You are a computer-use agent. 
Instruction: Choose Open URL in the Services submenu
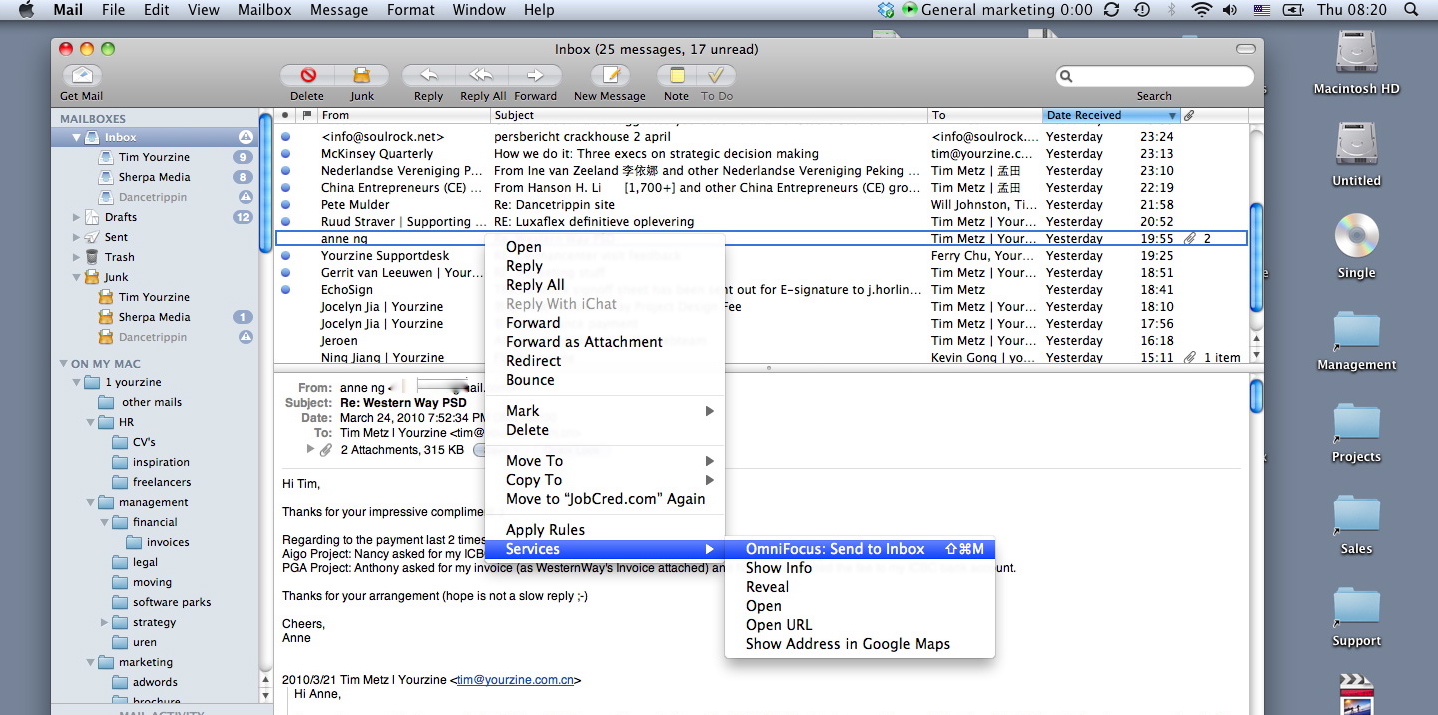859,625
